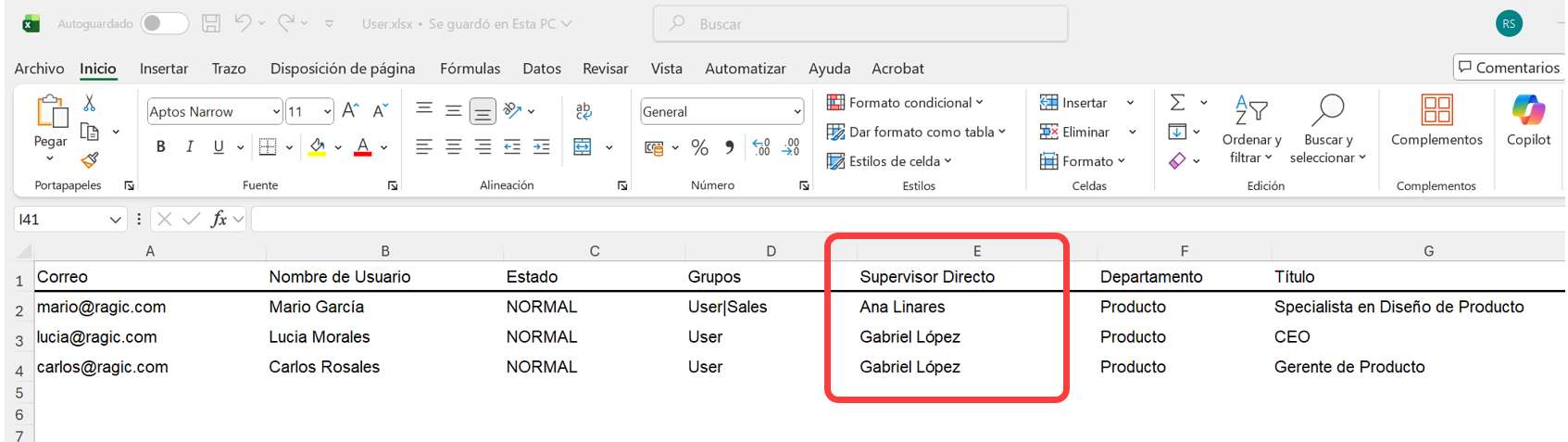Viewport: 1568px width, 442px height.
Task: Click the Comentarios button
Action: (1509, 68)
